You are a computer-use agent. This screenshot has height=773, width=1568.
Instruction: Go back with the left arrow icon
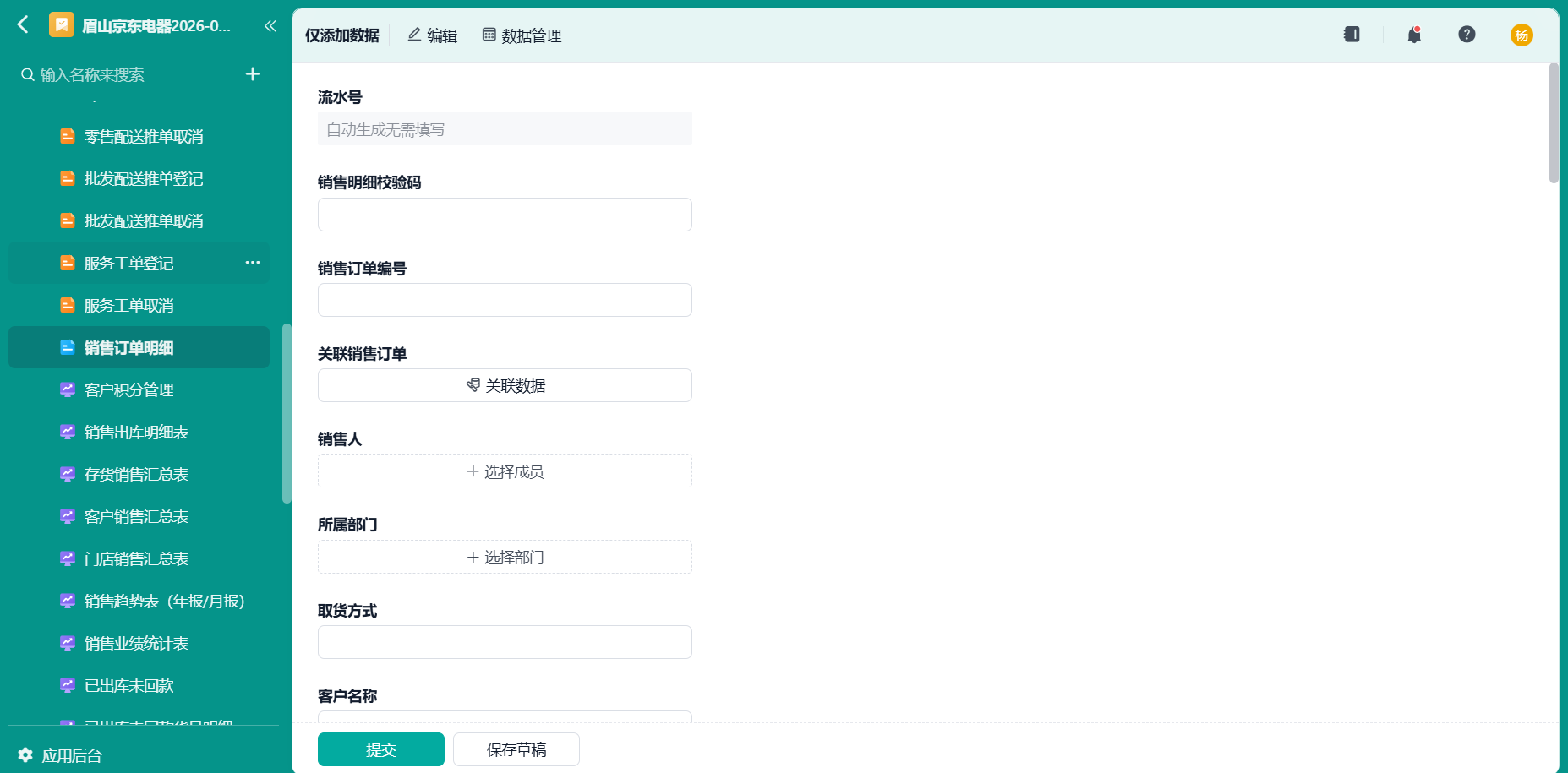(23, 25)
